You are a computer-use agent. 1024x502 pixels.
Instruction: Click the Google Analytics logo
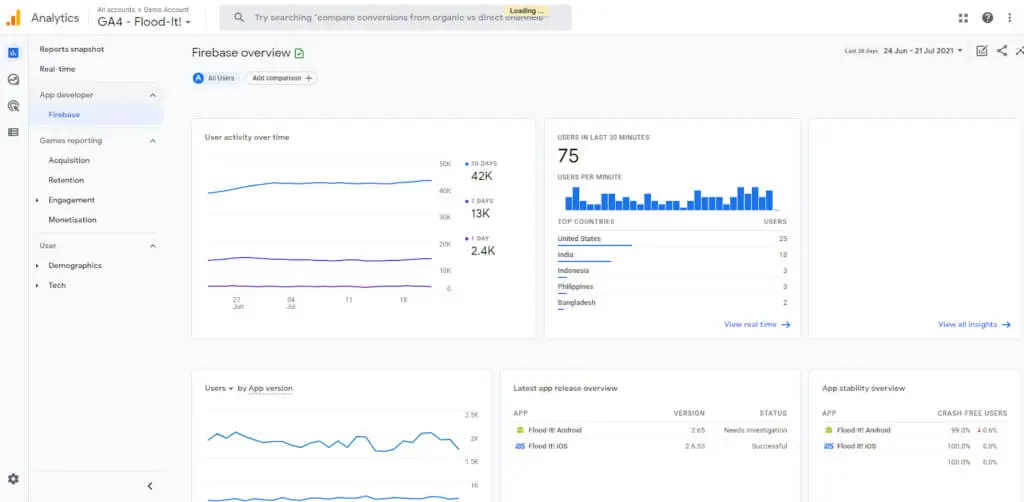[13, 18]
